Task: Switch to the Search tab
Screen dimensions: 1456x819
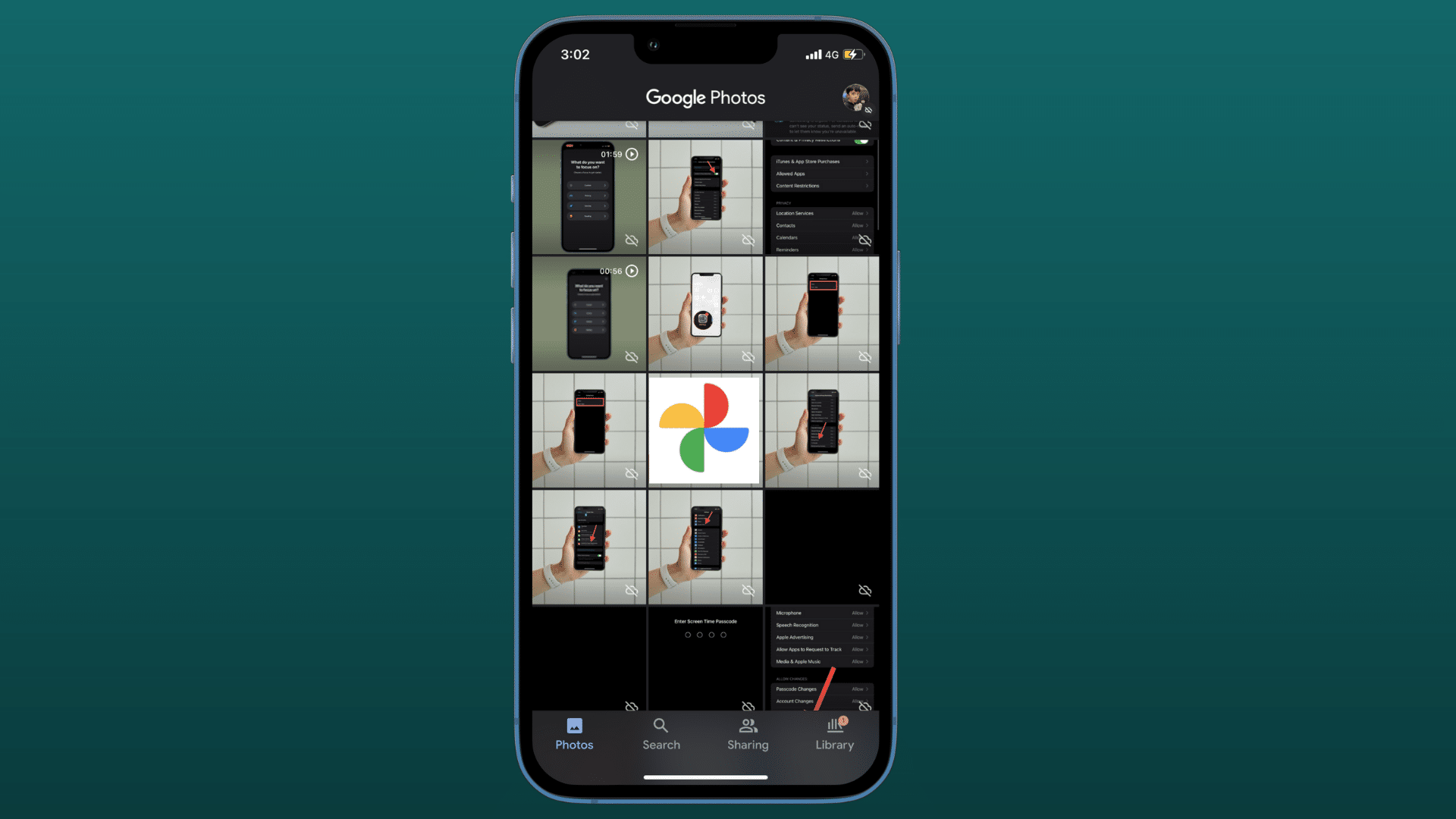Action: (x=661, y=732)
